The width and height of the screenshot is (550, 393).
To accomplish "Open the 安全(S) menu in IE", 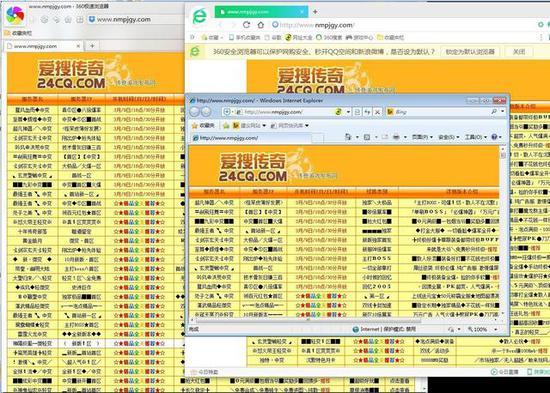I will click(448, 137).
